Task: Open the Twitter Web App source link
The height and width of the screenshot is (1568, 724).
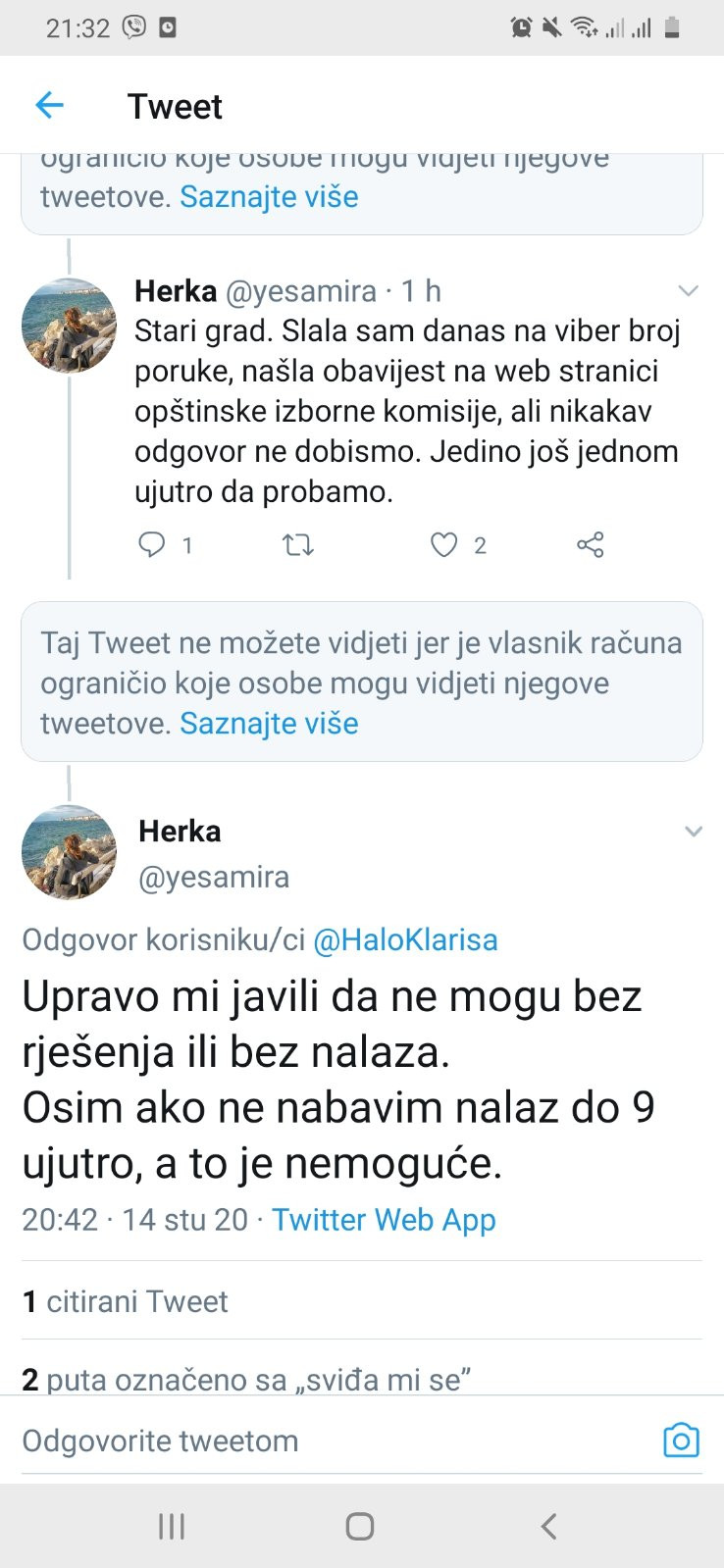Action: click(x=384, y=1219)
